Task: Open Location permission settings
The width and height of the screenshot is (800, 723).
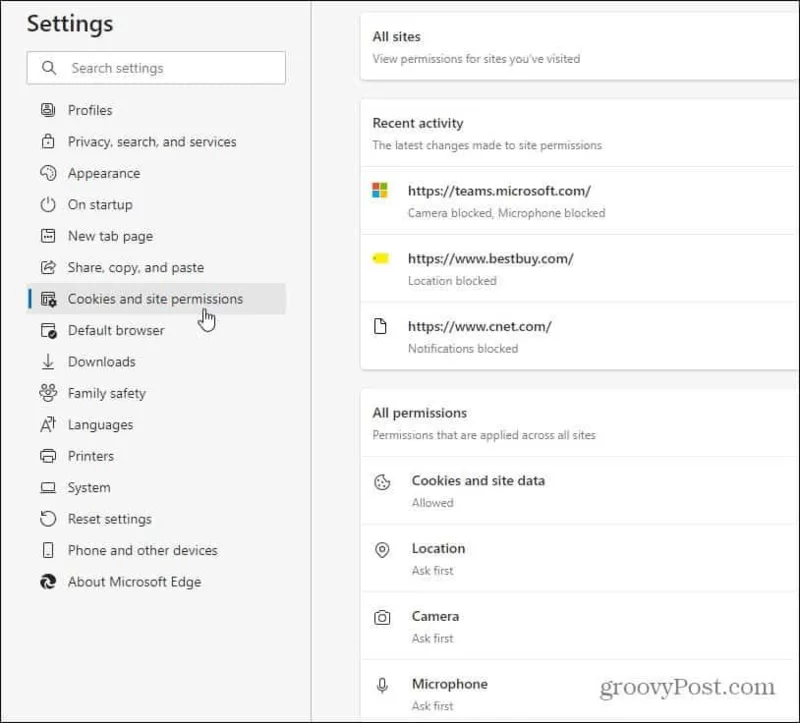Action: 580,559
